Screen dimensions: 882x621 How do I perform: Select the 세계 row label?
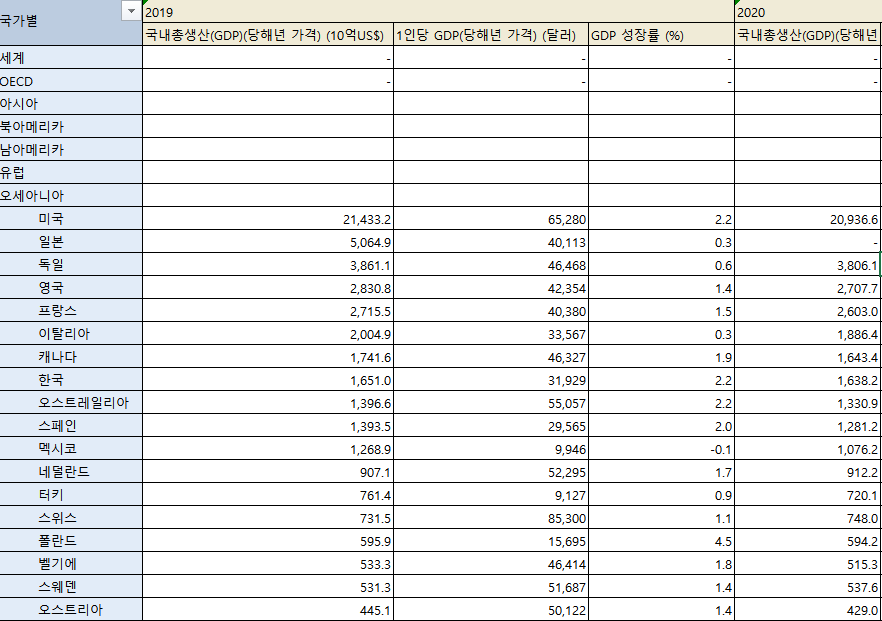point(71,58)
